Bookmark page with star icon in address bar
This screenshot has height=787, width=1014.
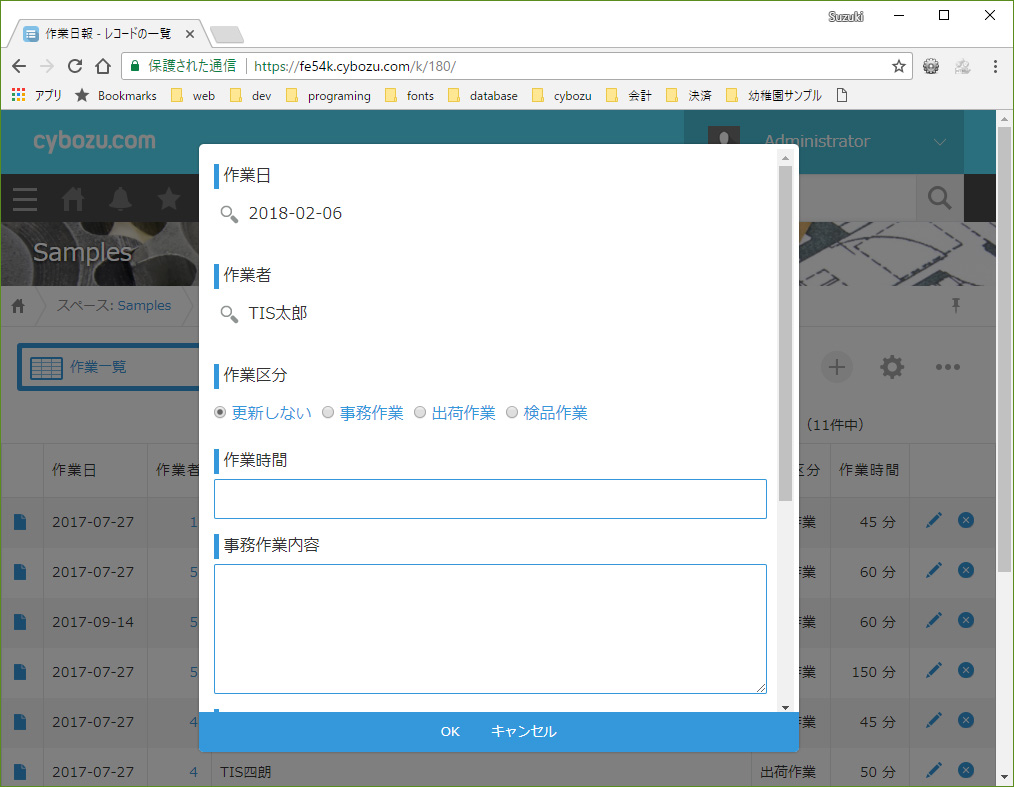898,66
